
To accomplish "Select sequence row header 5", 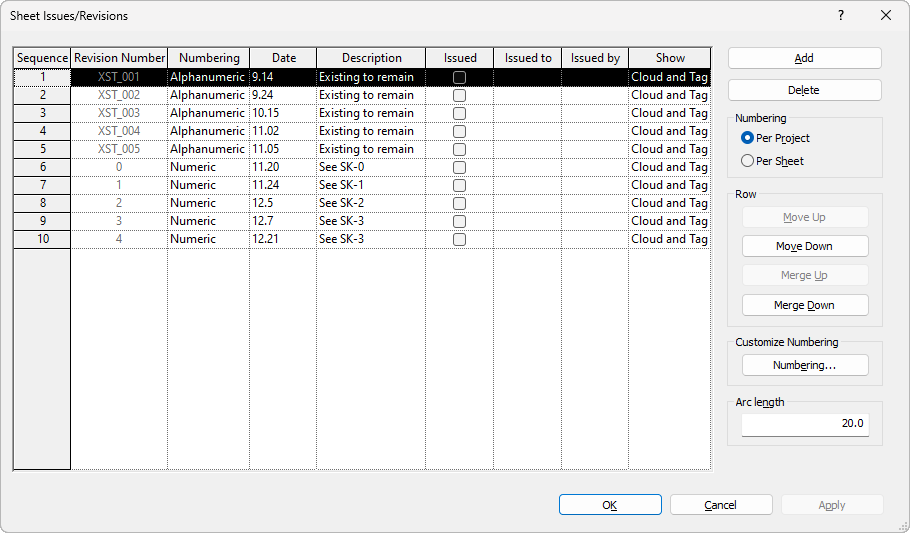I will [42, 149].
